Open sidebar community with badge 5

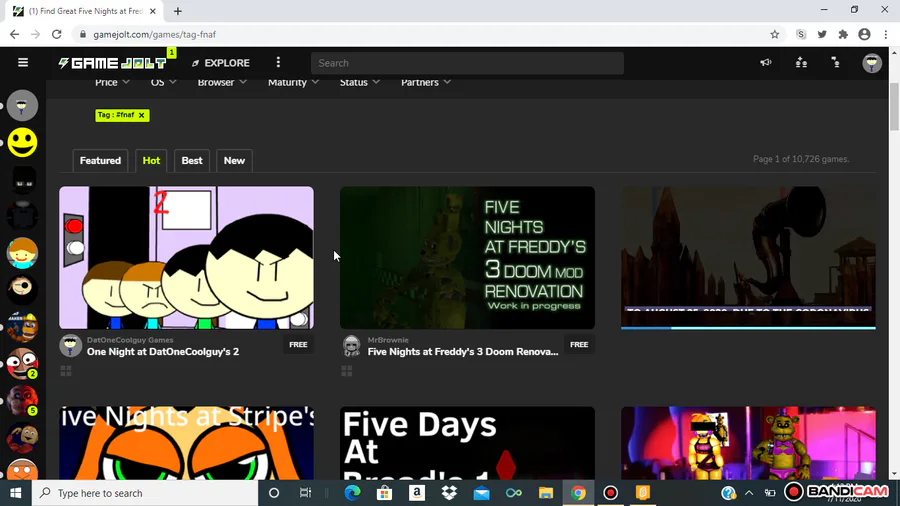(x=22, y=400)
